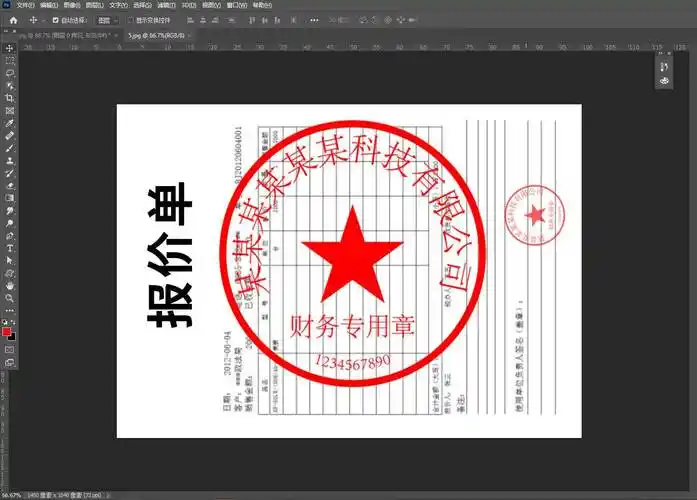Open the 编辑(E) menu
This screenshot has height=500, width=697.
49,5
